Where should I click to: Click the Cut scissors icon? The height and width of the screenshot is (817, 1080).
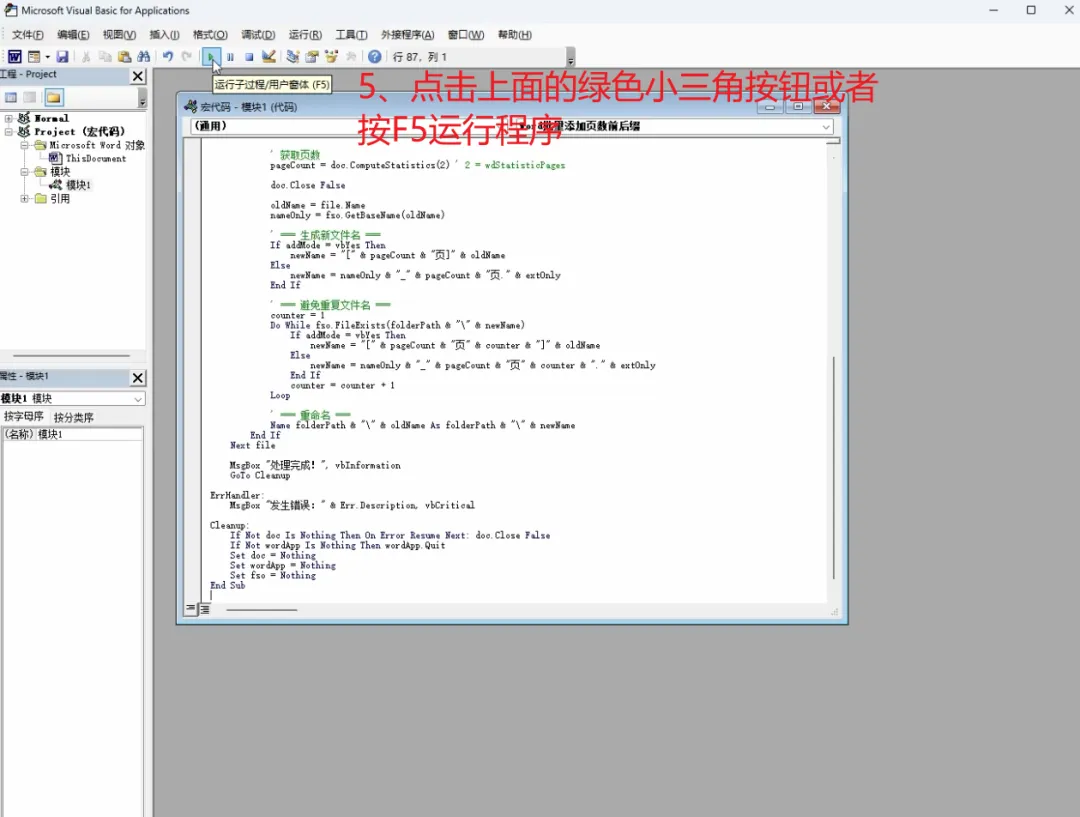[86, 56]
